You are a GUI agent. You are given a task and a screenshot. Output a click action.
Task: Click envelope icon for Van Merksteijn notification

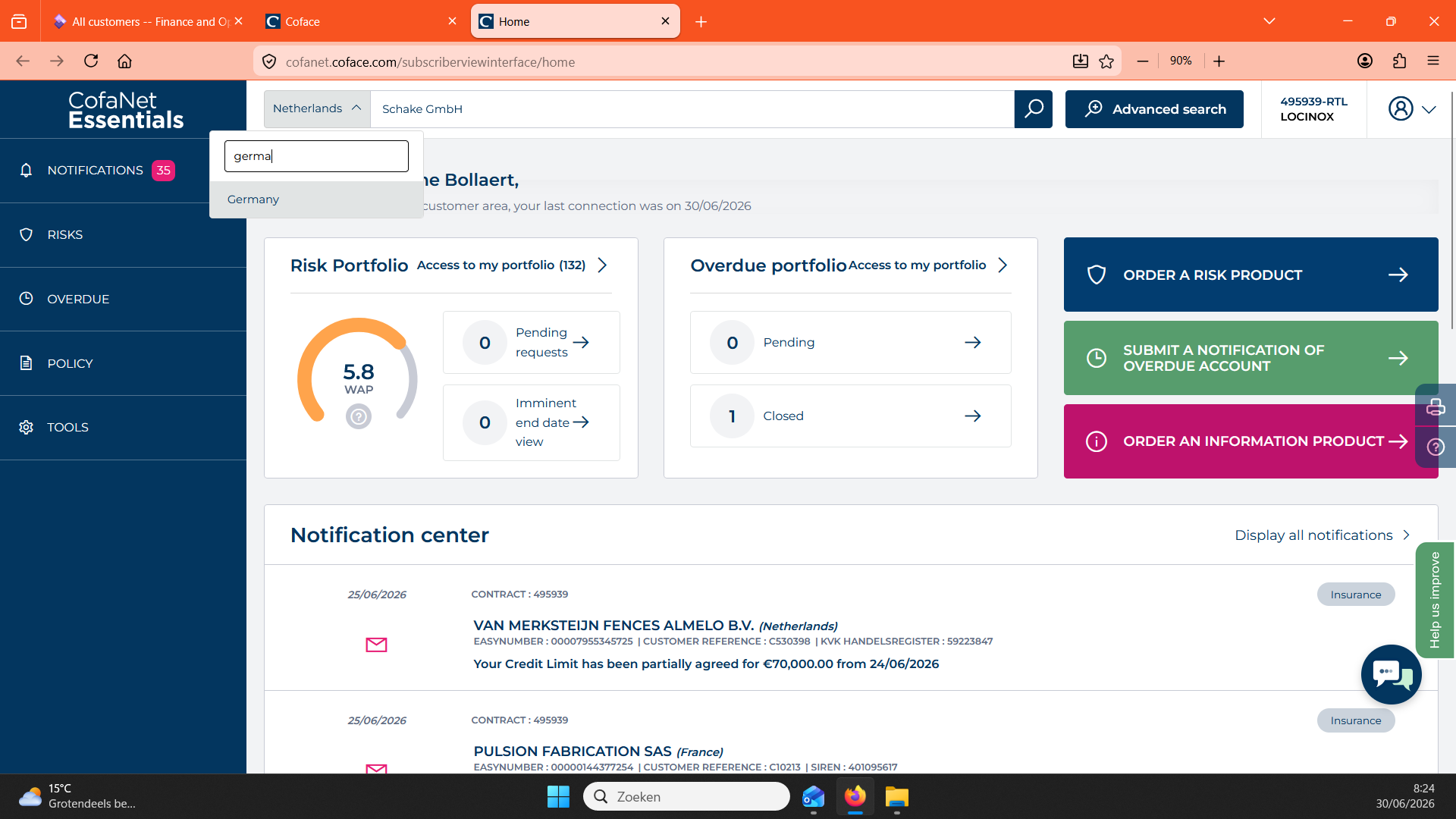pyautogui.click(x=376, y=645)
